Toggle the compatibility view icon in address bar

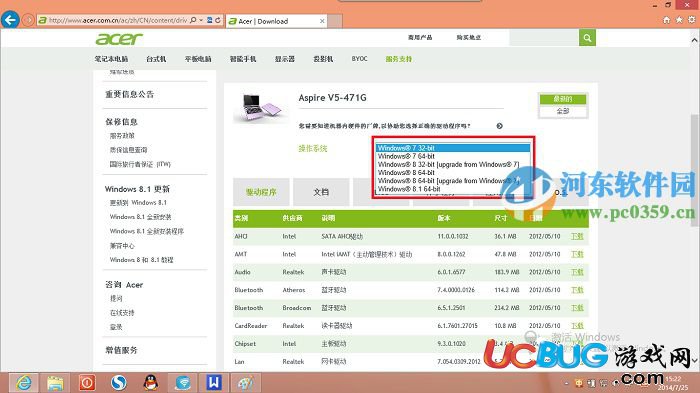tap(209, 21)
